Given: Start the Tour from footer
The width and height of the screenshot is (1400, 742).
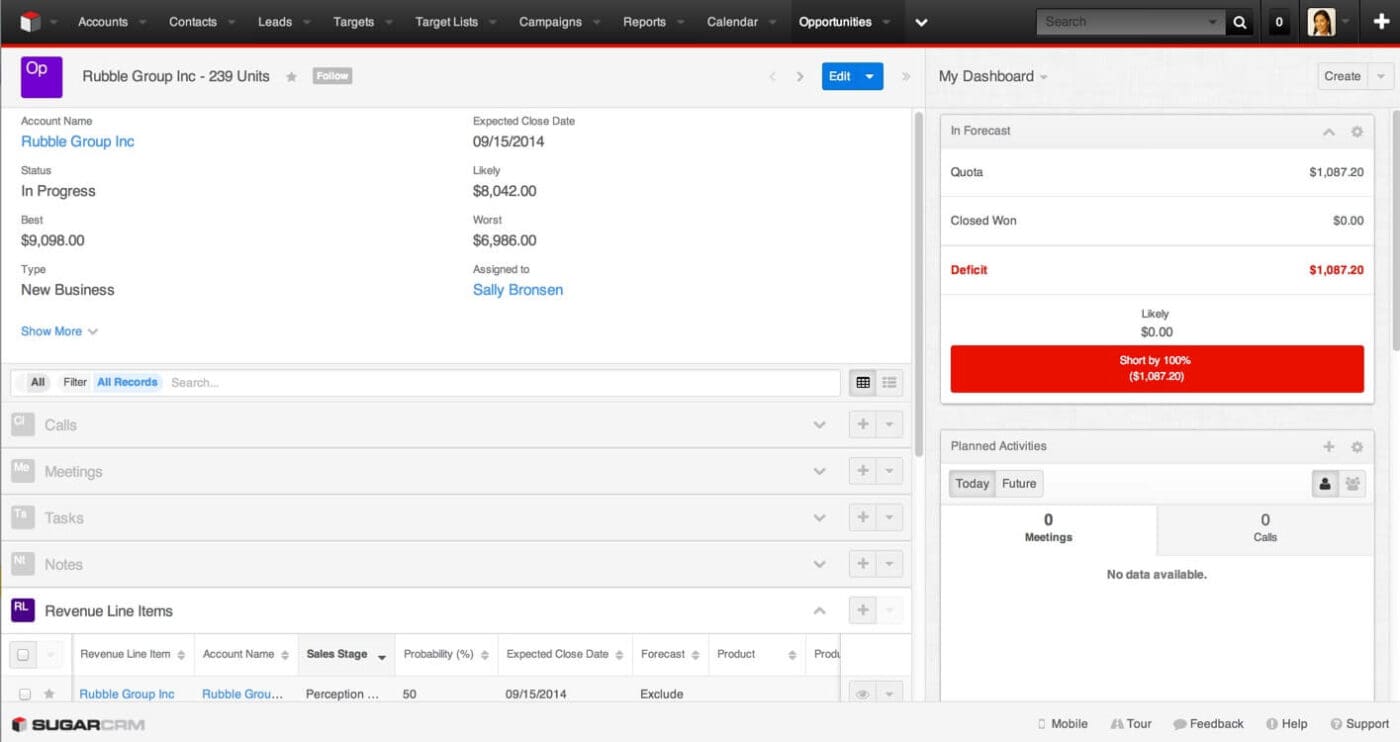Looking at the screenshot, I should point(1131,724).
